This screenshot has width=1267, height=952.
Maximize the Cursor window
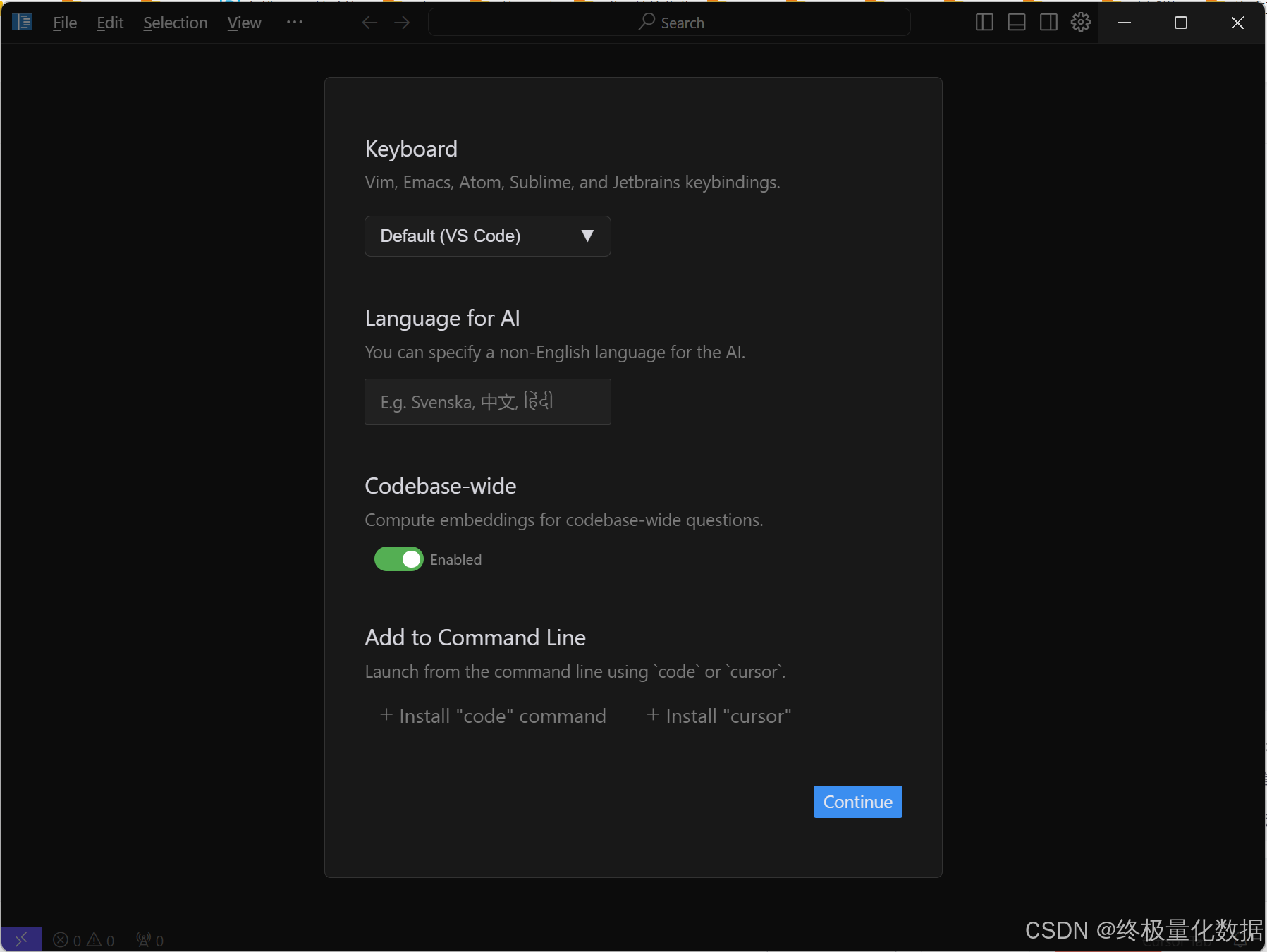pos(1181,23)
